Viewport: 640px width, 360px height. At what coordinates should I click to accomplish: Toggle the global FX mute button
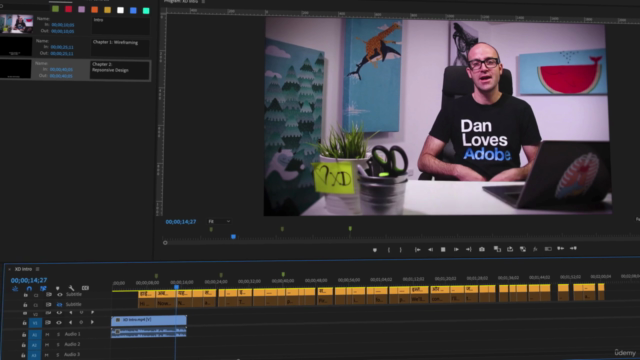click(x=535, y=249)
